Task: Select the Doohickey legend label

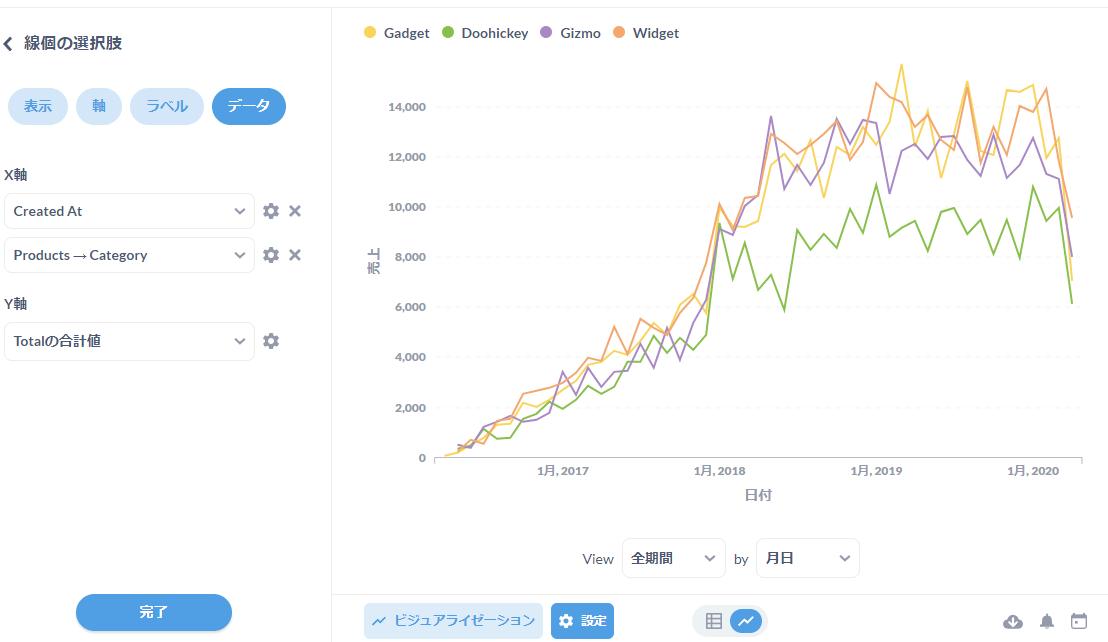Action: [485, 32]
